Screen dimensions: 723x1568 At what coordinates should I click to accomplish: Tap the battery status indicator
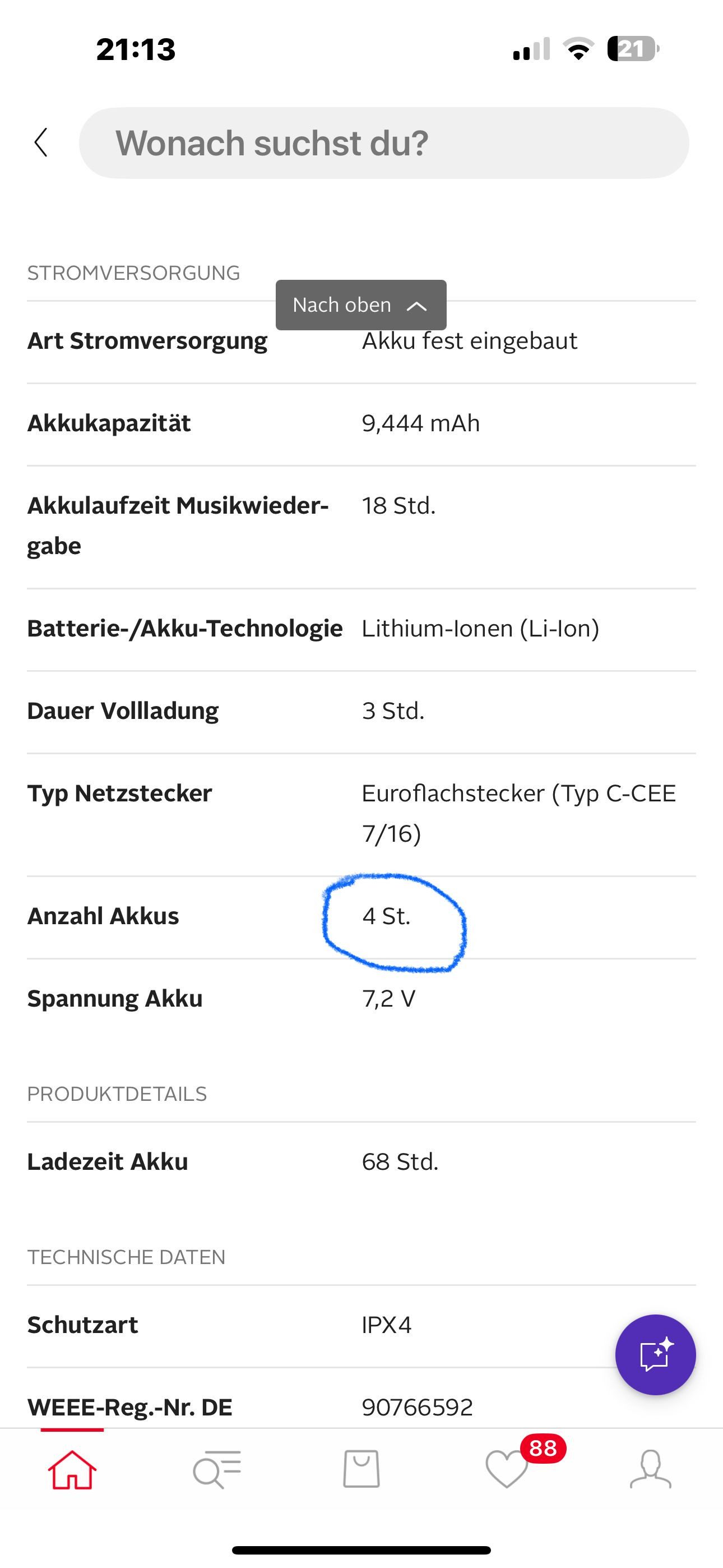coord(633,49)
